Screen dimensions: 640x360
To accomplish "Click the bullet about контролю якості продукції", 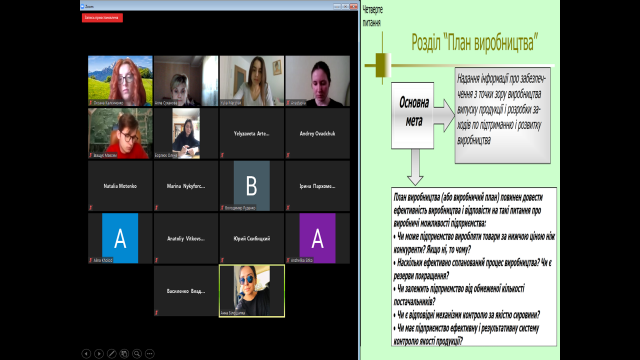I will [x=467, y=334].
